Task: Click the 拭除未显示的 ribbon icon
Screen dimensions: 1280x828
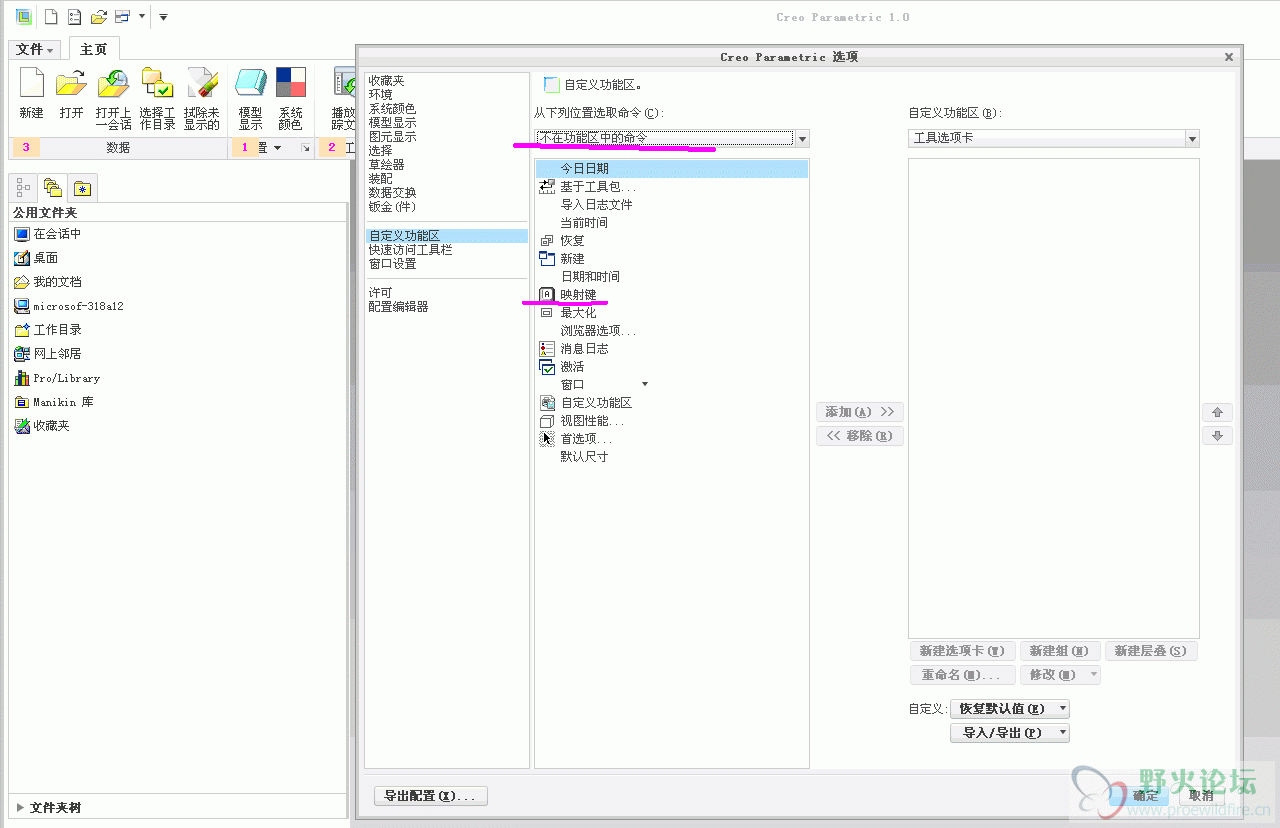Action: pyautogui.click(x=202, y=84)
